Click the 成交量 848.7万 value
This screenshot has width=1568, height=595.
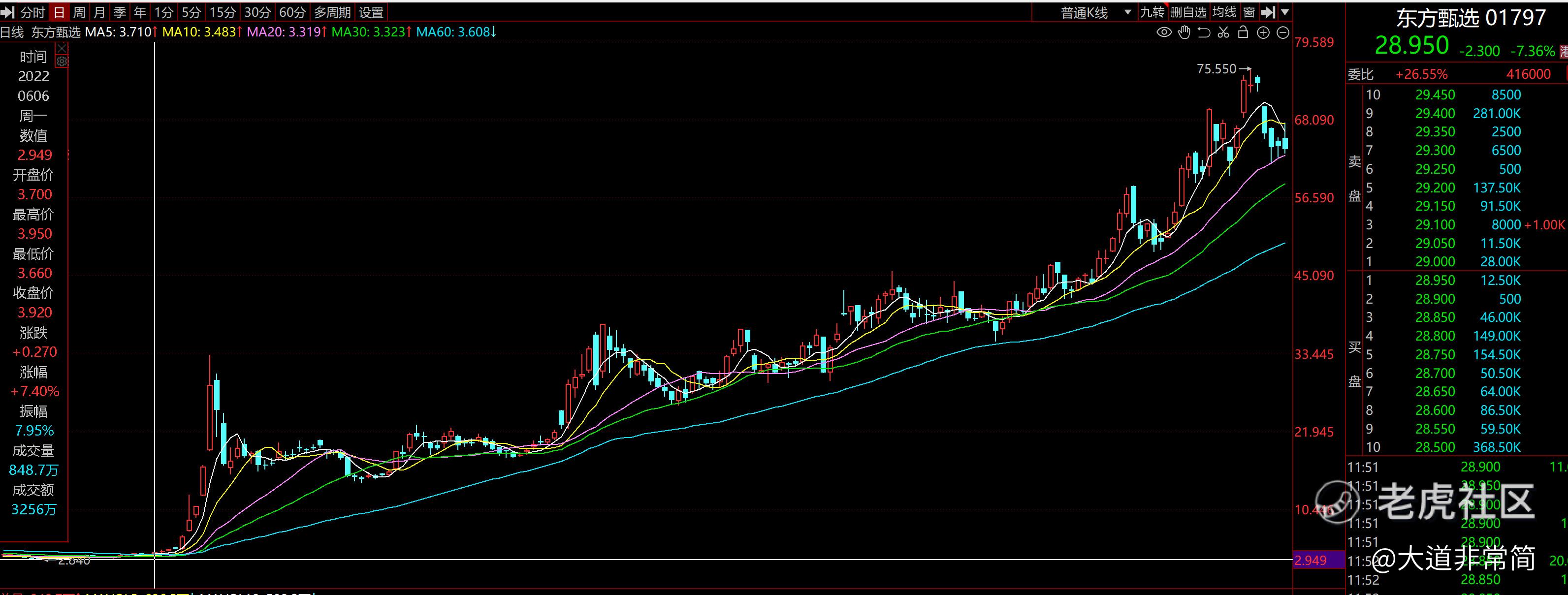(33, 470)
